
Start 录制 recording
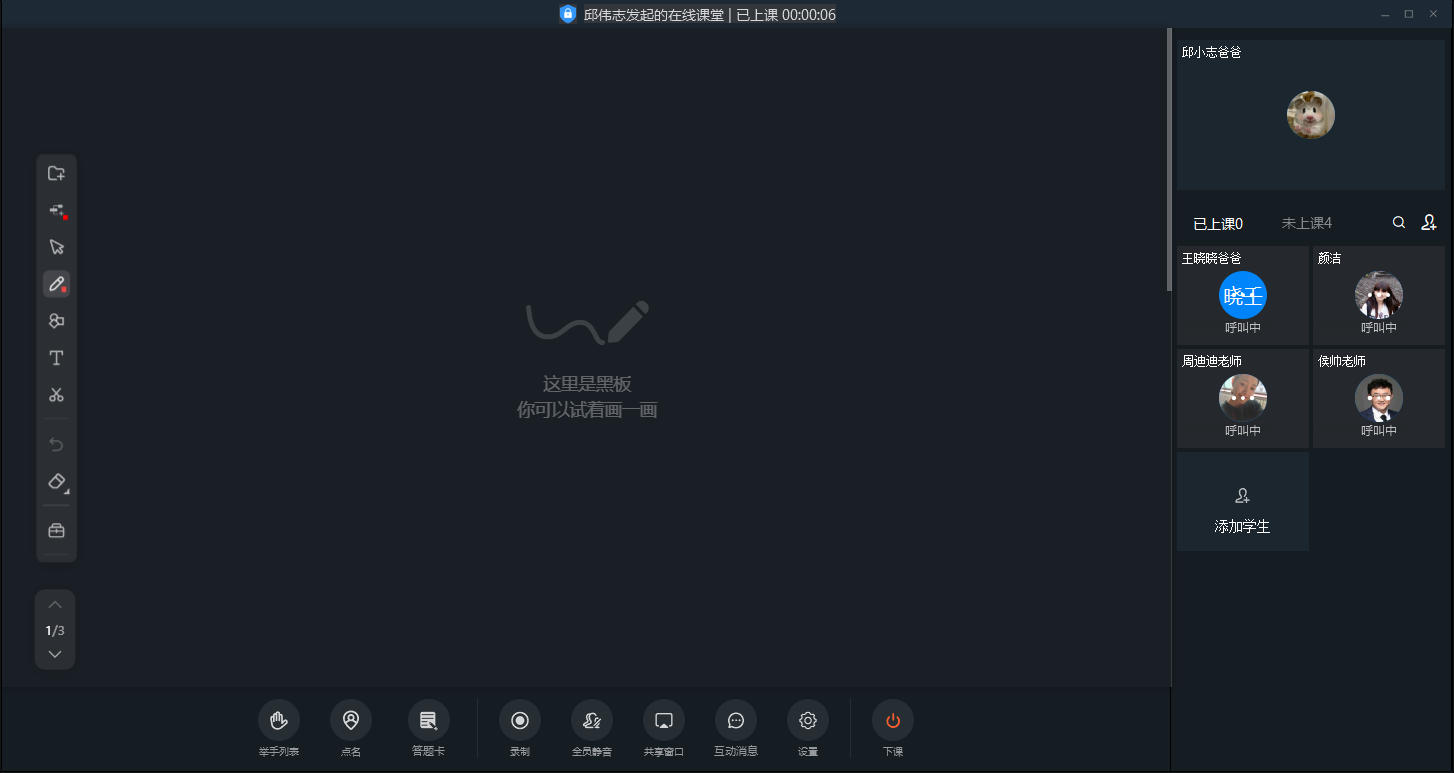pyautogui.click(x=520, y=720)
